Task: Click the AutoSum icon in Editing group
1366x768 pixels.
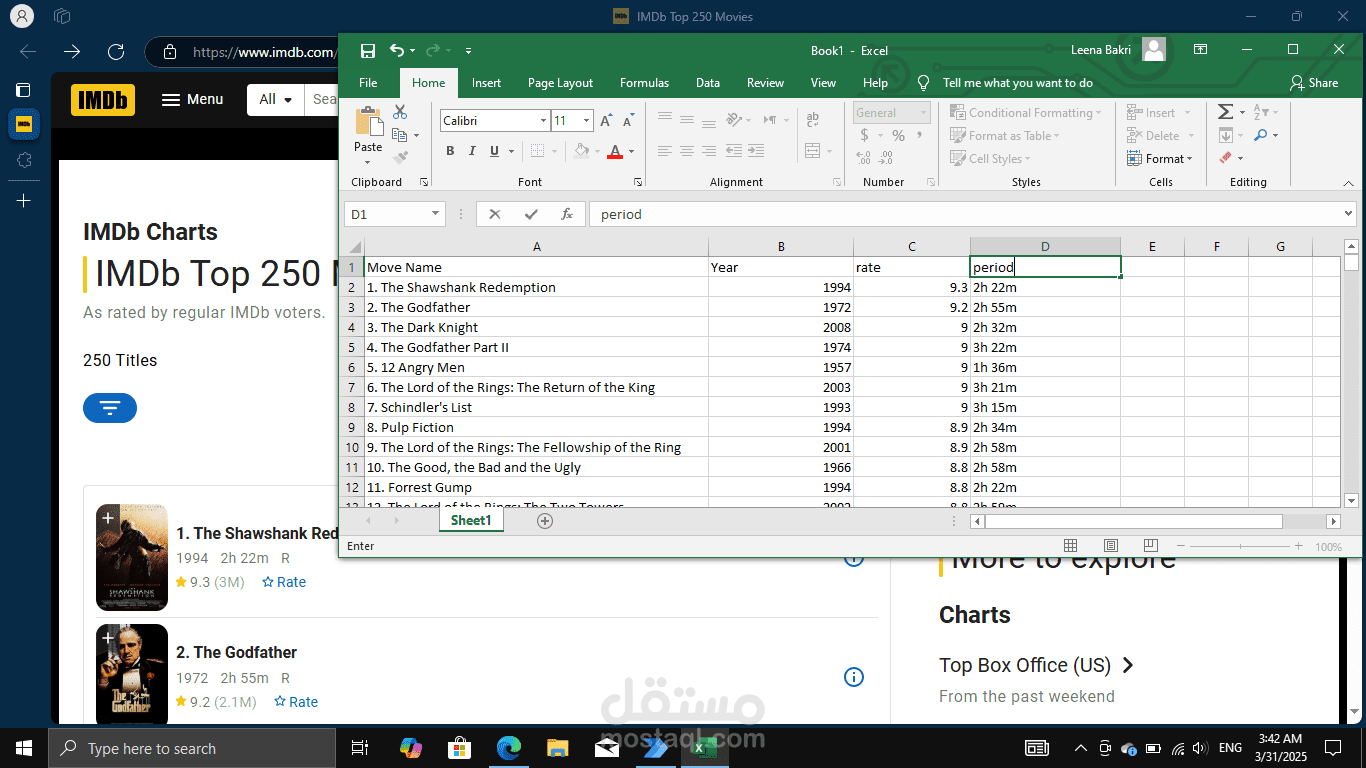Action: 1225,112
